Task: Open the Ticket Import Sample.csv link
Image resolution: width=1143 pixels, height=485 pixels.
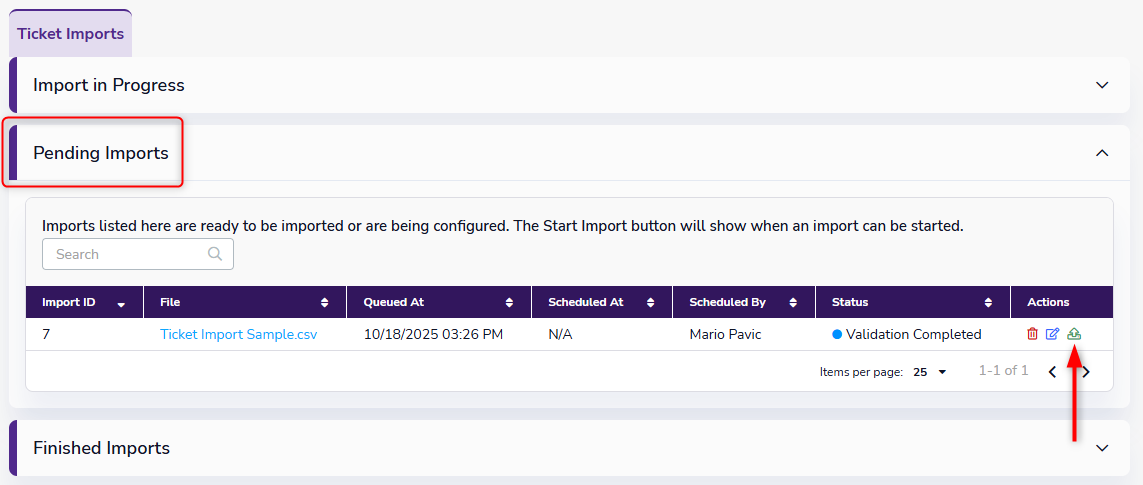Action: [x=238, y=335]
